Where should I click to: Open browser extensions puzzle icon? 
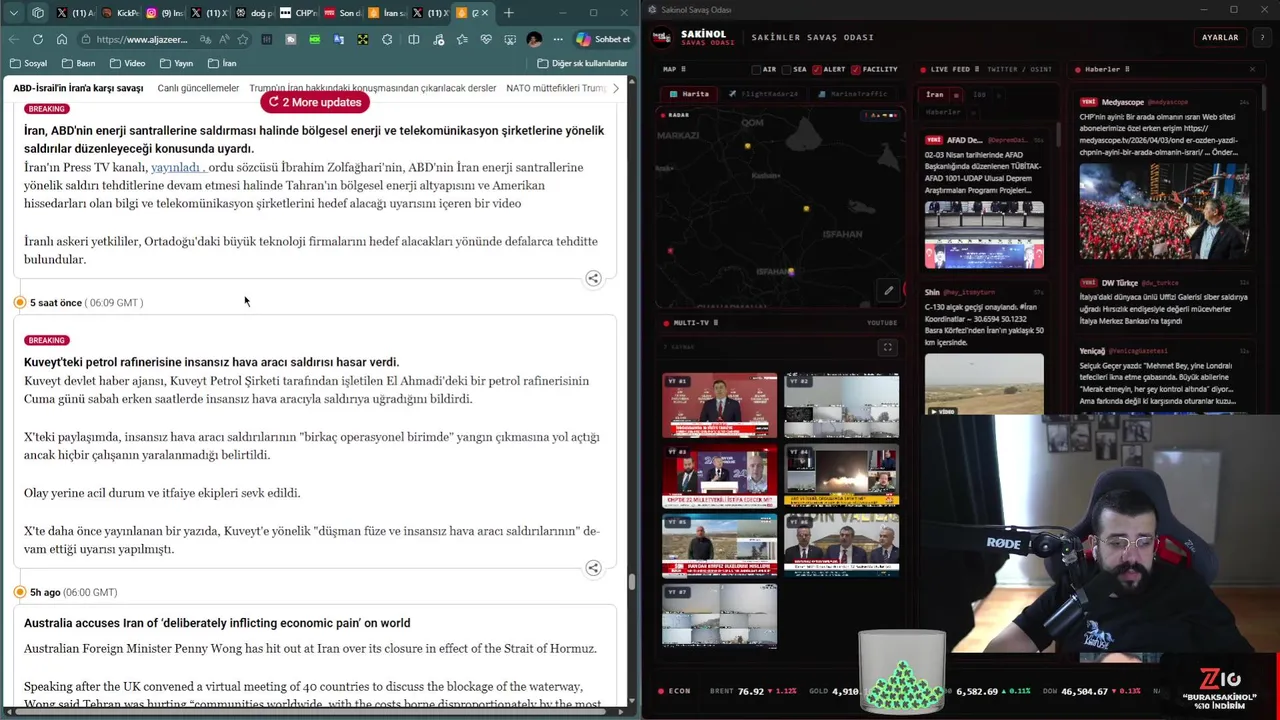click(x=387, y=39)
